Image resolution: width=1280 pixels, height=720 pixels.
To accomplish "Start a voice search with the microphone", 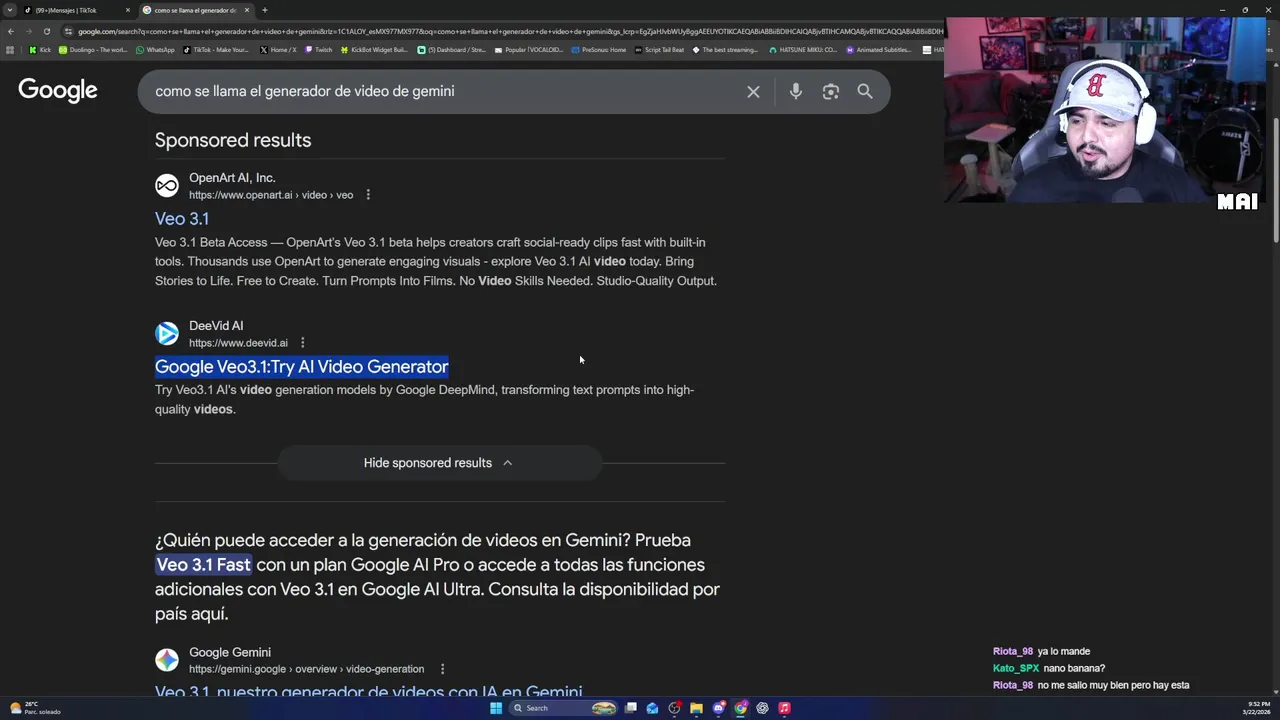I will pos(795,92).
